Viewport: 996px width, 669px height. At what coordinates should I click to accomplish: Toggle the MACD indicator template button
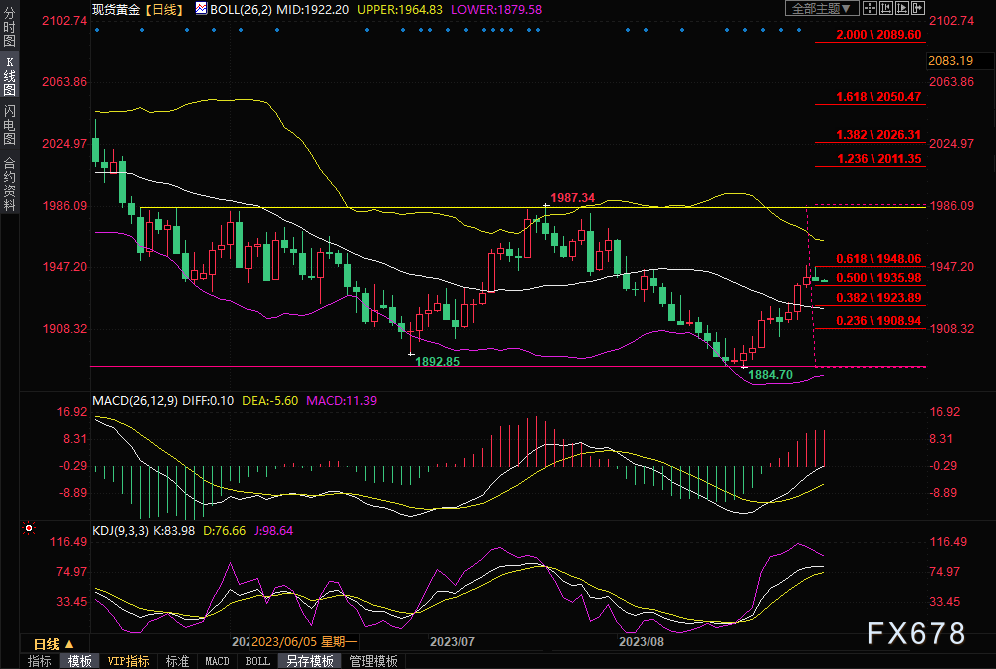pyautogui.click(x=217, y=661)
